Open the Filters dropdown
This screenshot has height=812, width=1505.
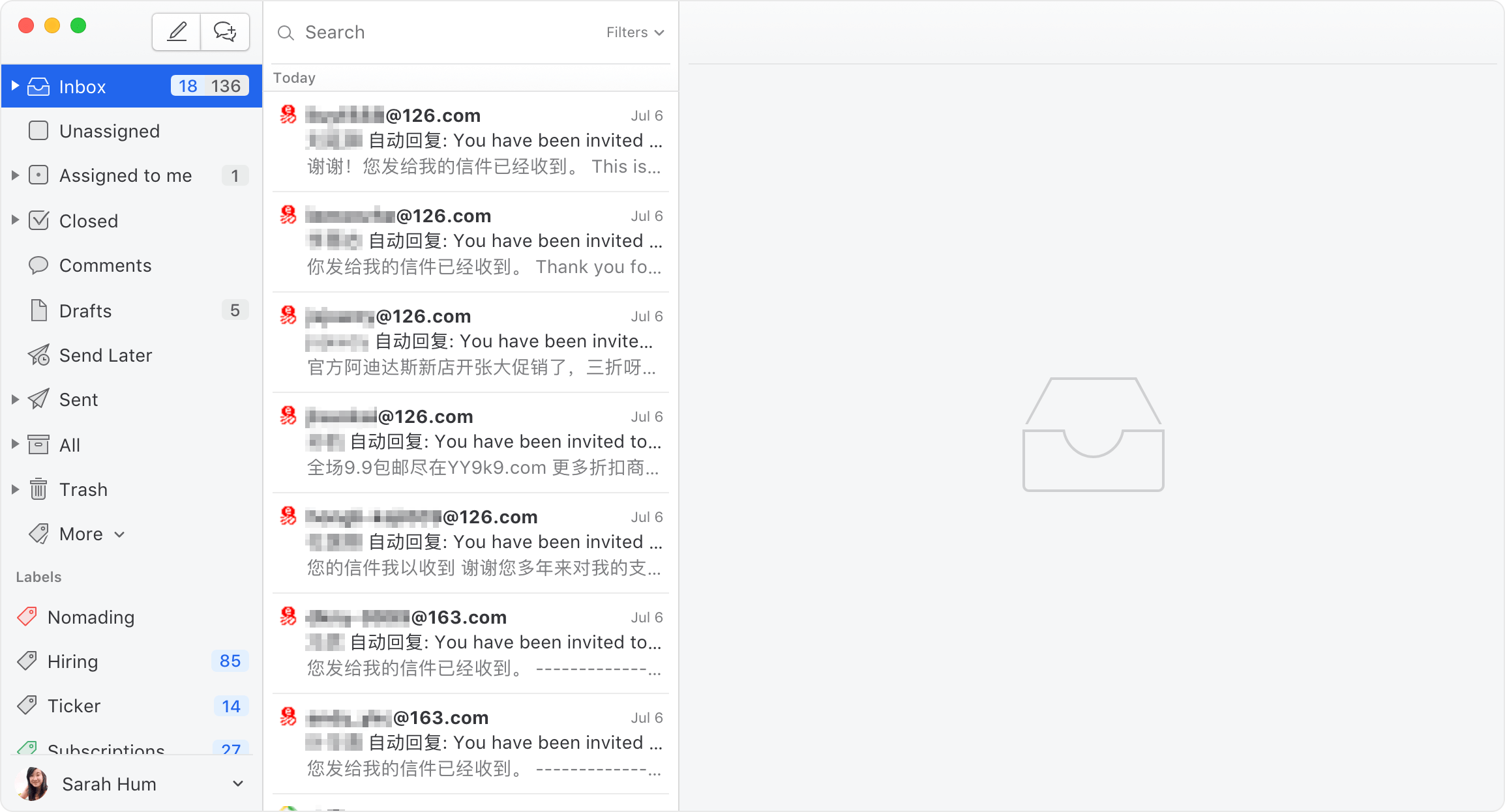pos(635,33)
